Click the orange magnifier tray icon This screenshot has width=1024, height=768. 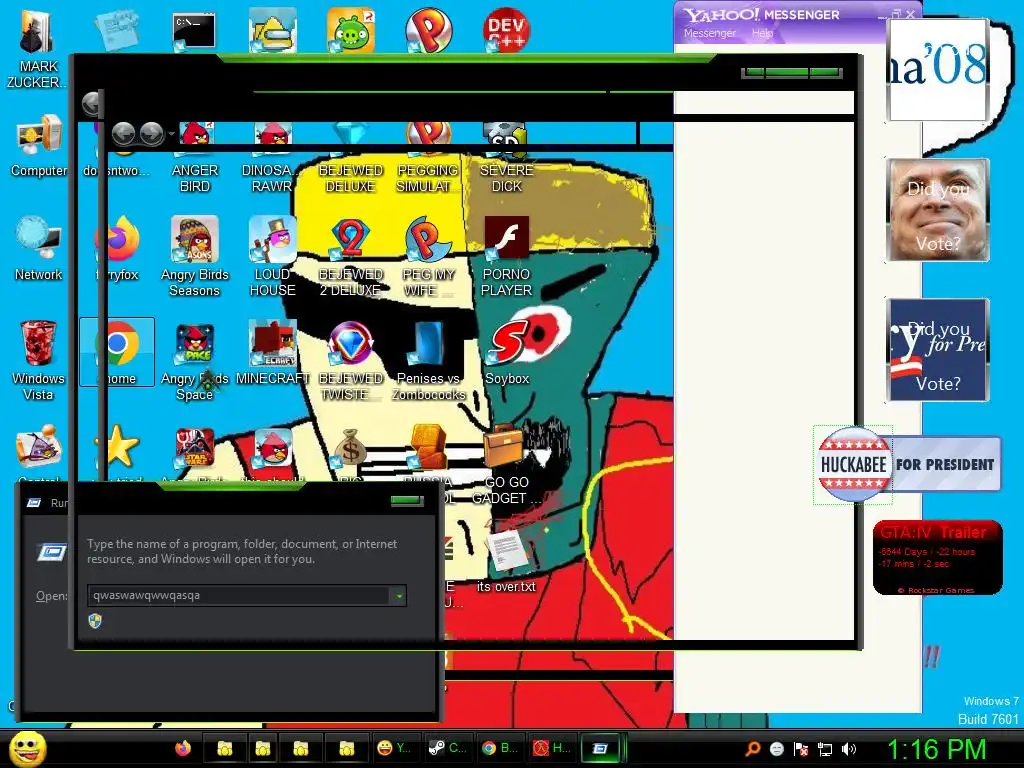point(753,748)
